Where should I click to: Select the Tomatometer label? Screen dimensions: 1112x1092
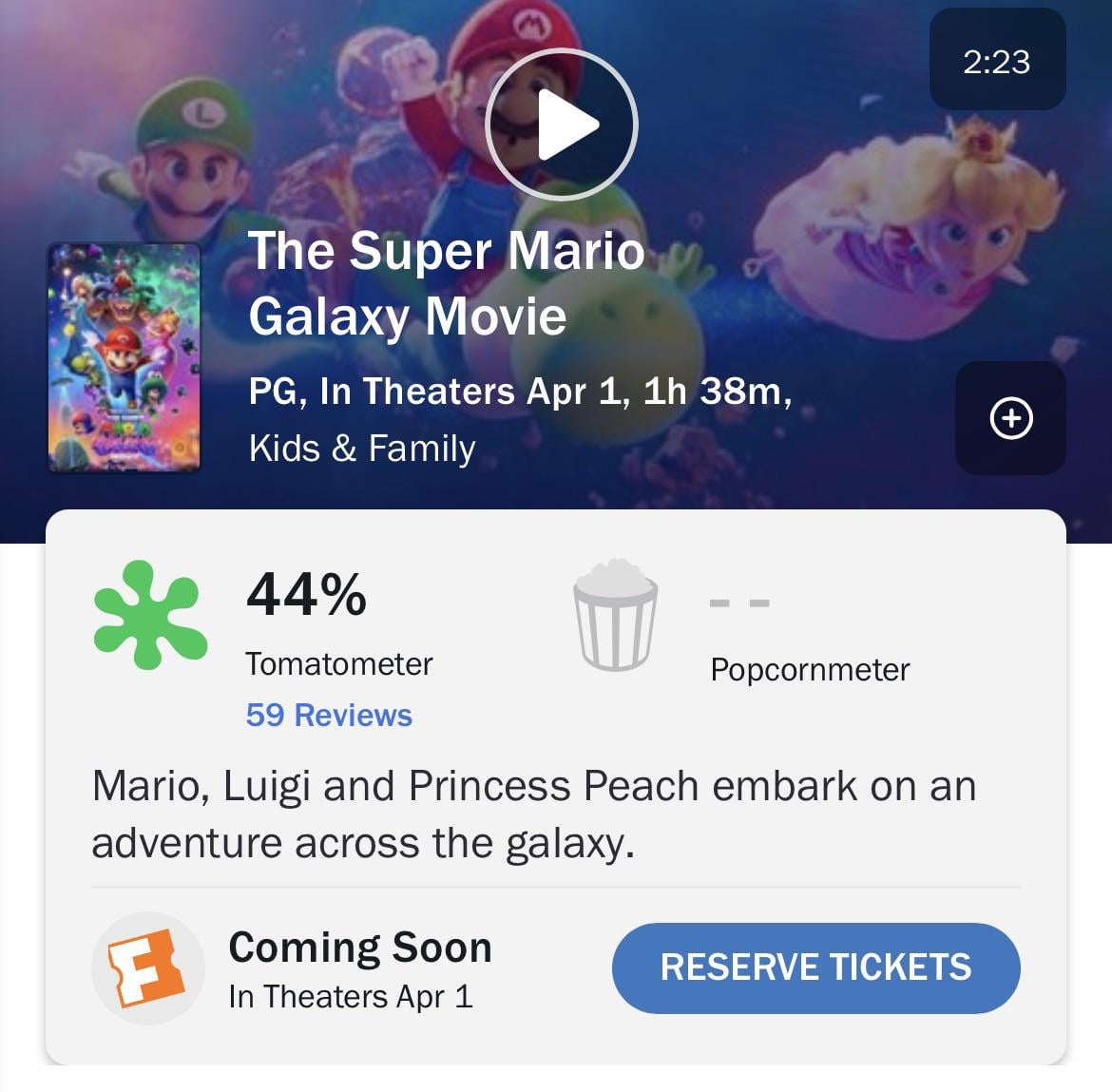tap(338, 663)
